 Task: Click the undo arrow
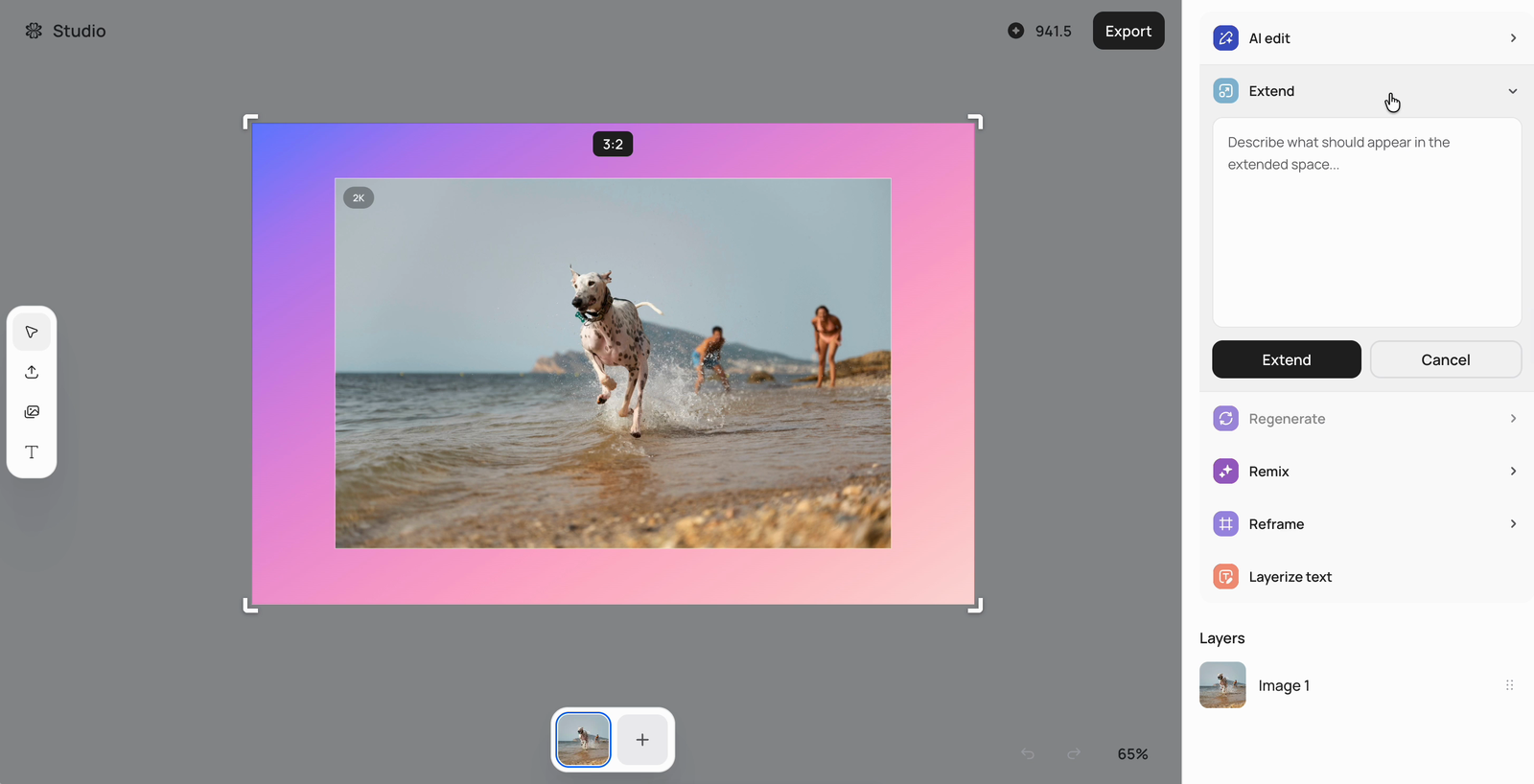click(x=1028, y=754)
